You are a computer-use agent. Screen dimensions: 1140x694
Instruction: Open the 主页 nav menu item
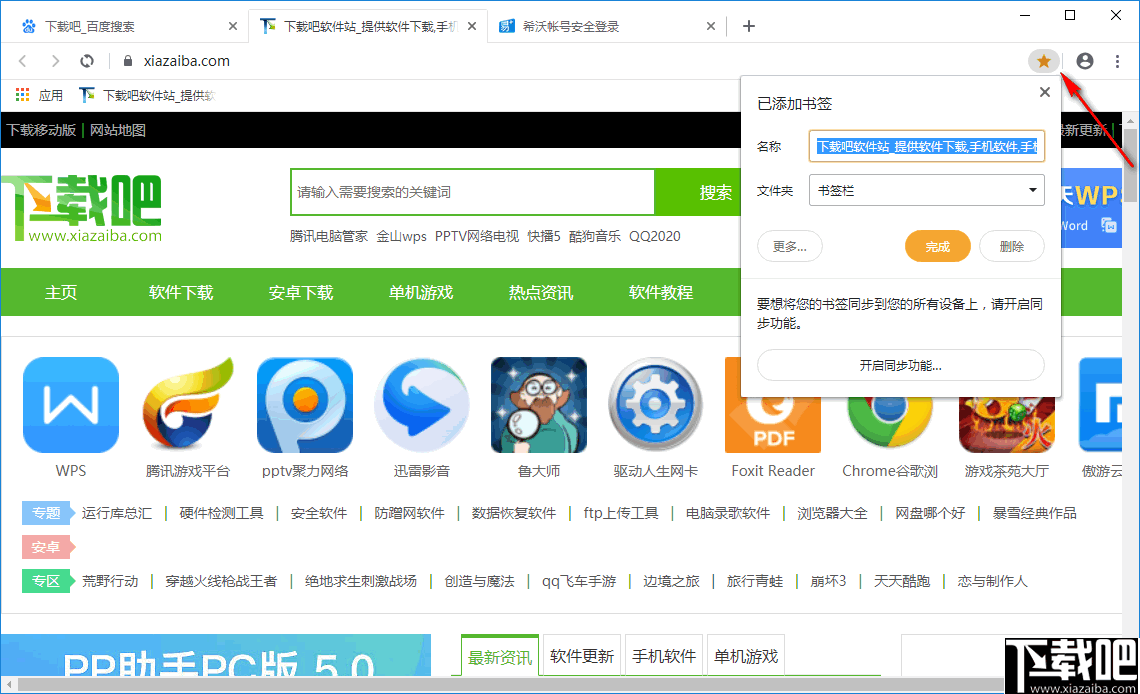click(x=61, y=292)
